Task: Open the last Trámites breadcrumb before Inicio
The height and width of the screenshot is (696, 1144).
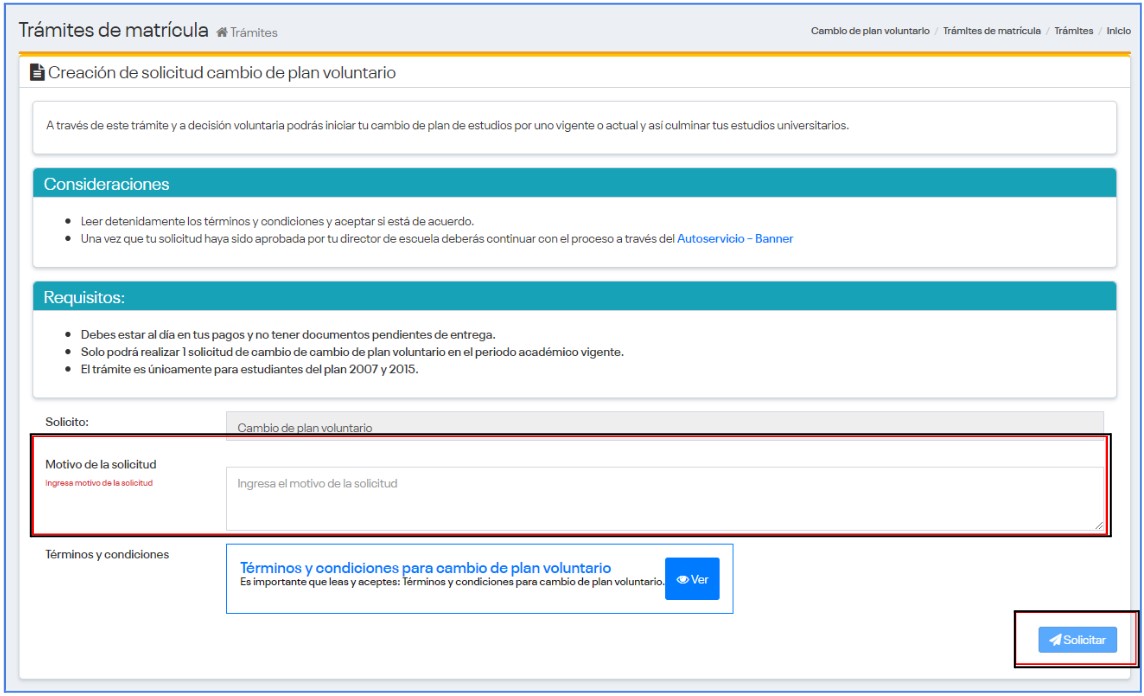Action: [x=1073, y=31]
